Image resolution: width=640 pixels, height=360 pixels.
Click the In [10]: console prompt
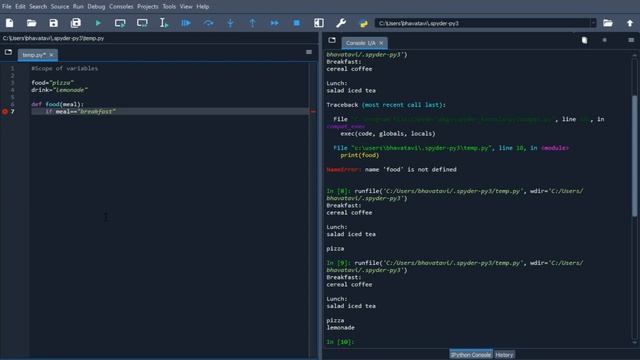coord(340,342)
